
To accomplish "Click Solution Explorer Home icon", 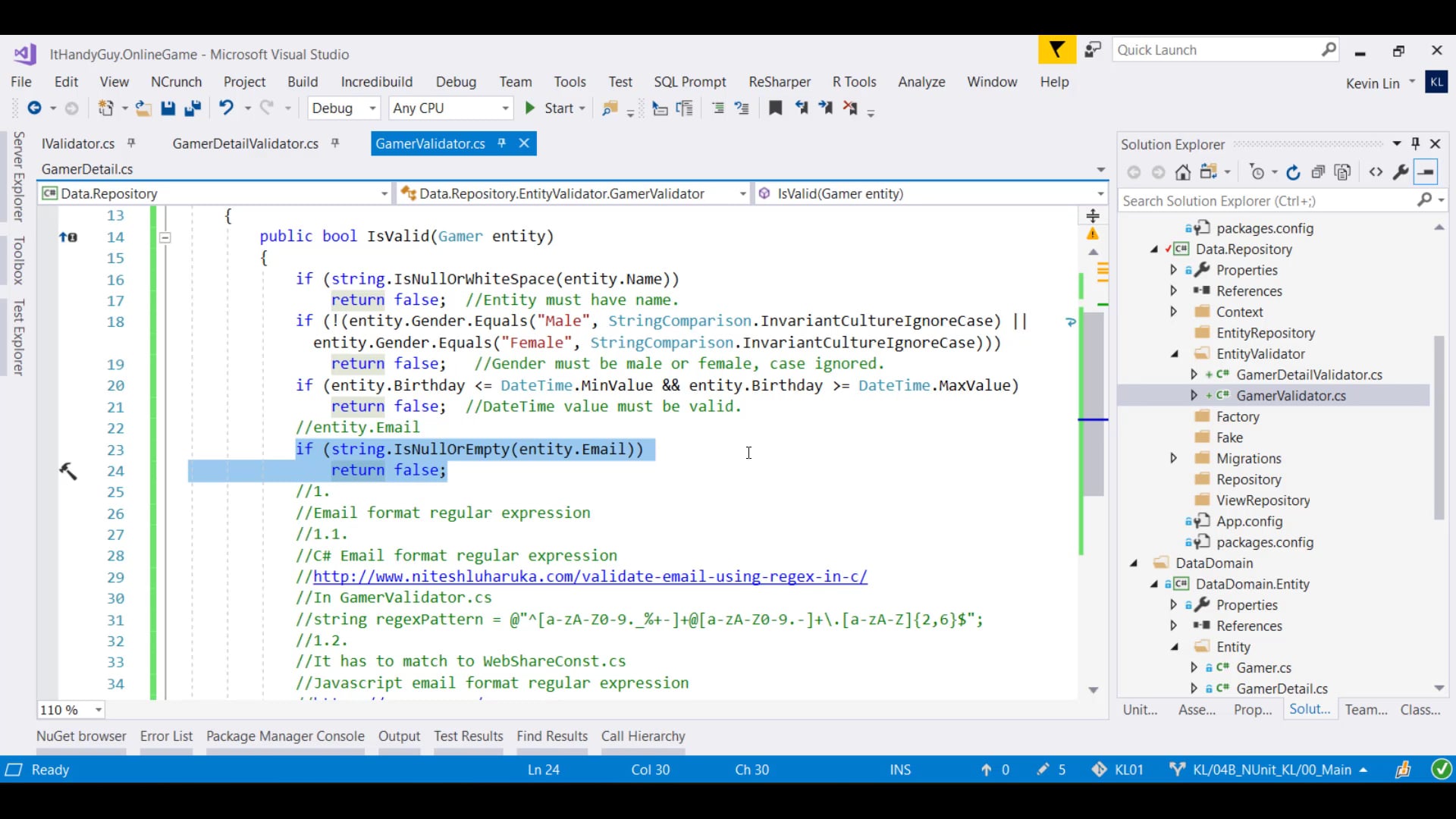I will pyautogui.click(x=1182, y=173).
